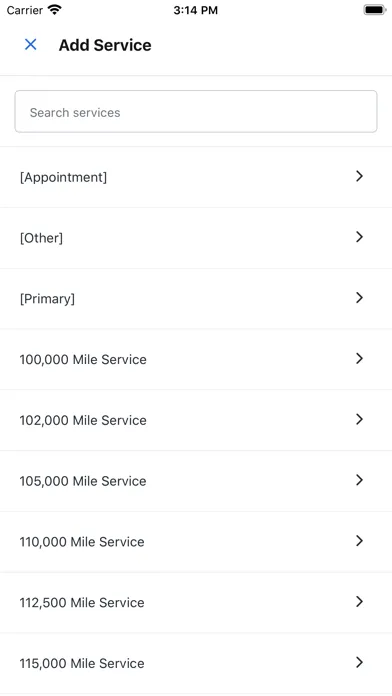Open the [Primary] service group

[x=196, y=299]
